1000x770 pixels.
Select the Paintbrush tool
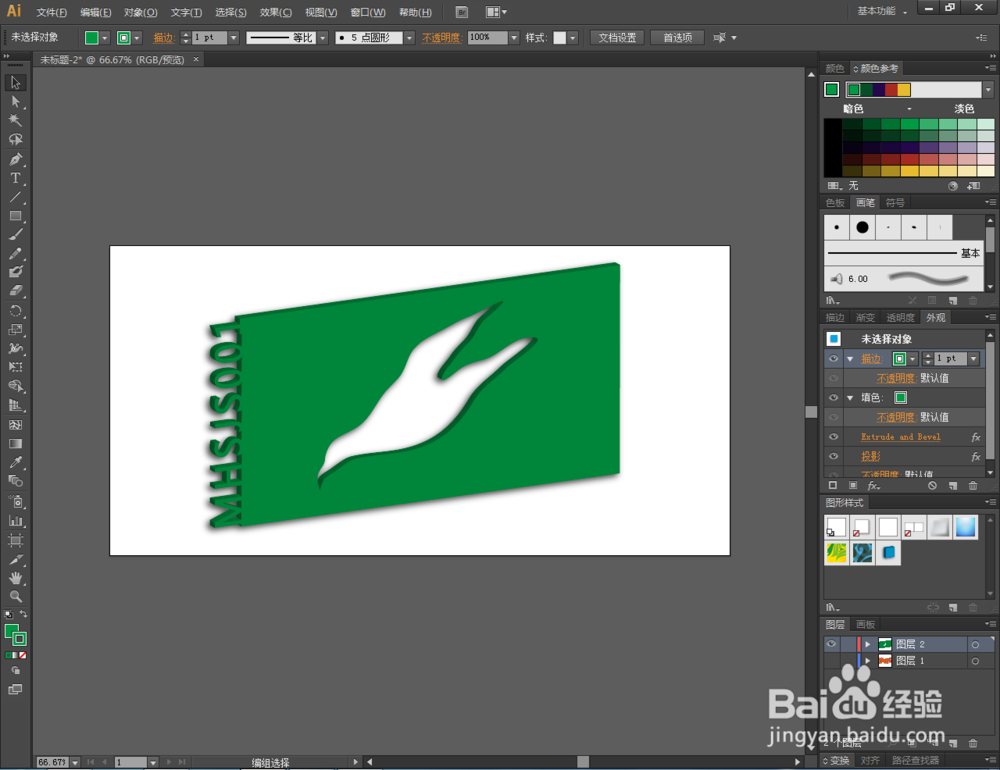pyautogui.click(x=15, y=235)
